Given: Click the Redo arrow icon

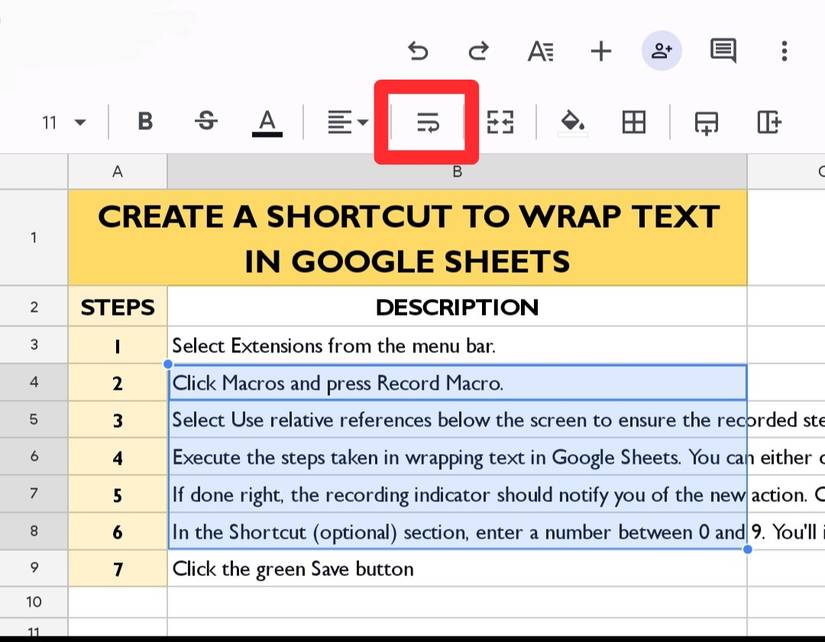Looking at the screenshot, I should pyautogui.click(x=479, y=51).
